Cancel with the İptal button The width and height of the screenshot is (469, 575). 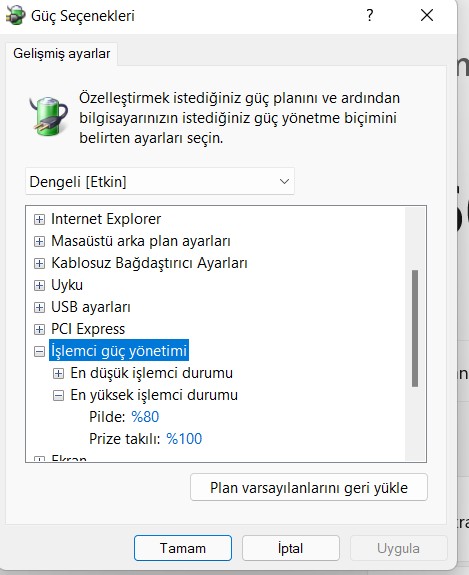pyautogui.click(x=291, y=548)
